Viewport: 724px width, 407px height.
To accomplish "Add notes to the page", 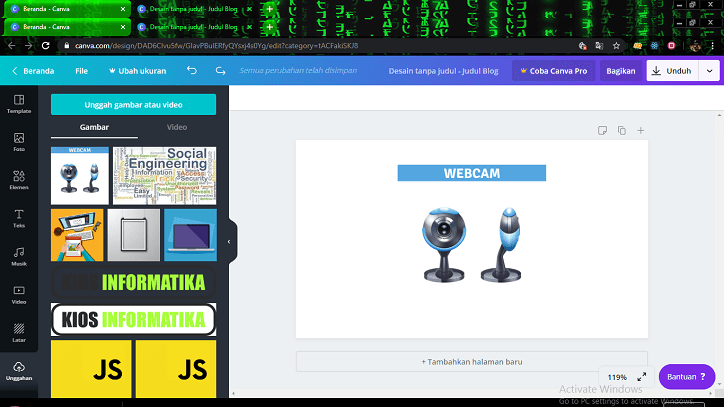I will tap(602, 131).
